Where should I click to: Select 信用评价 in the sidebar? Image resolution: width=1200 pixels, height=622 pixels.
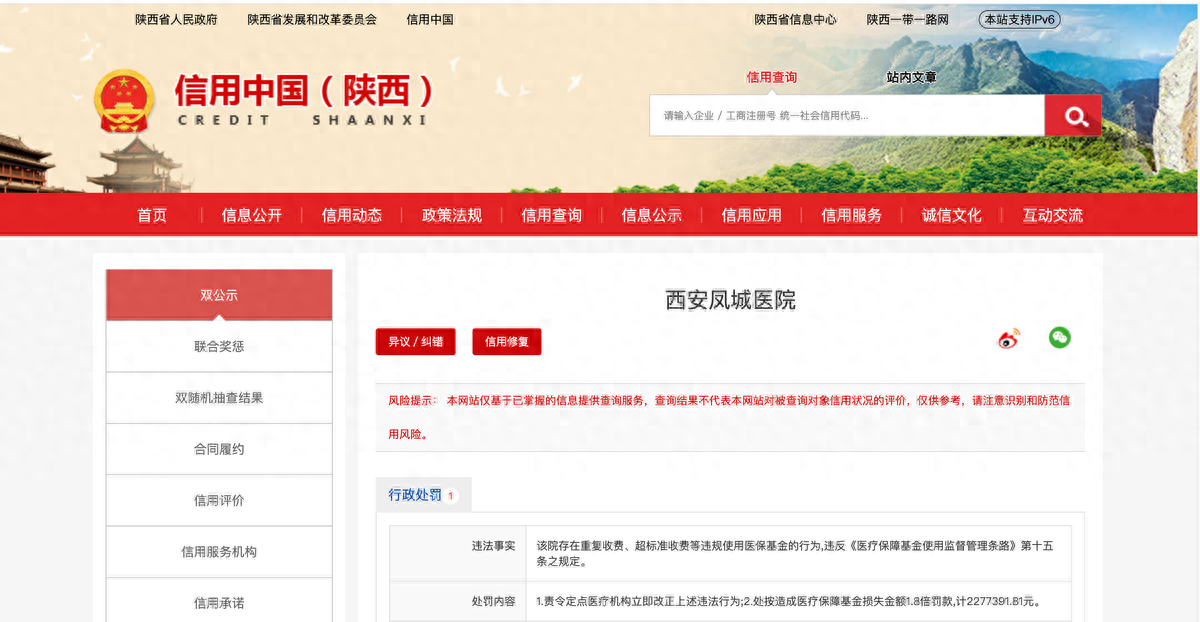pos(219,500)
